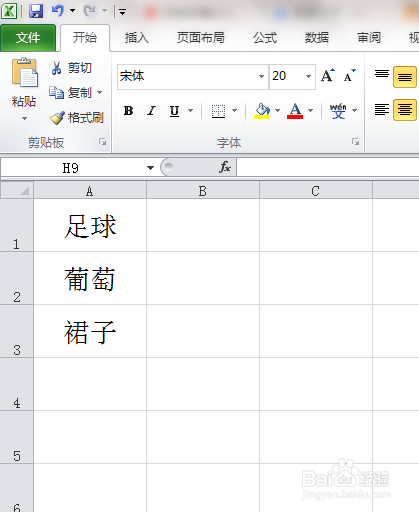Apply cell borders icon

[x=218, y=111]
